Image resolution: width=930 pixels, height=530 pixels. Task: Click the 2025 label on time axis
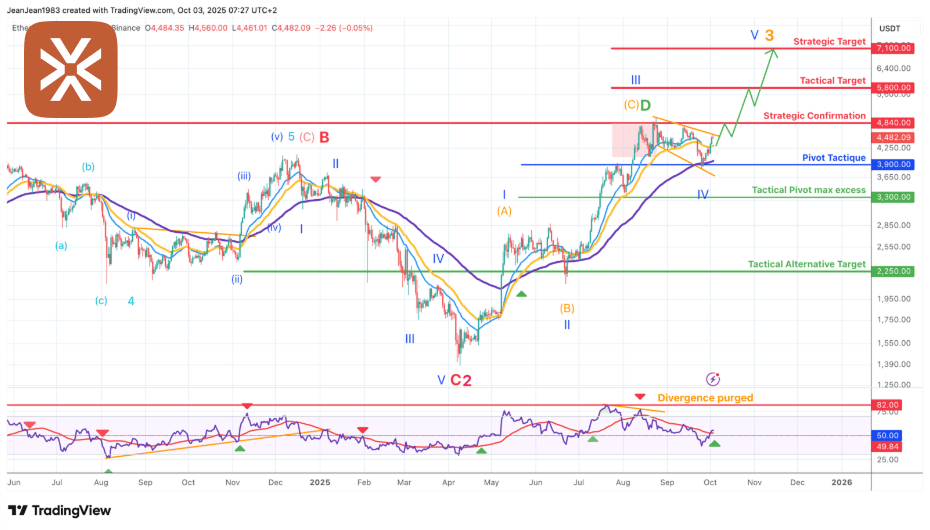pyautogui.click(x=321, y=481)
